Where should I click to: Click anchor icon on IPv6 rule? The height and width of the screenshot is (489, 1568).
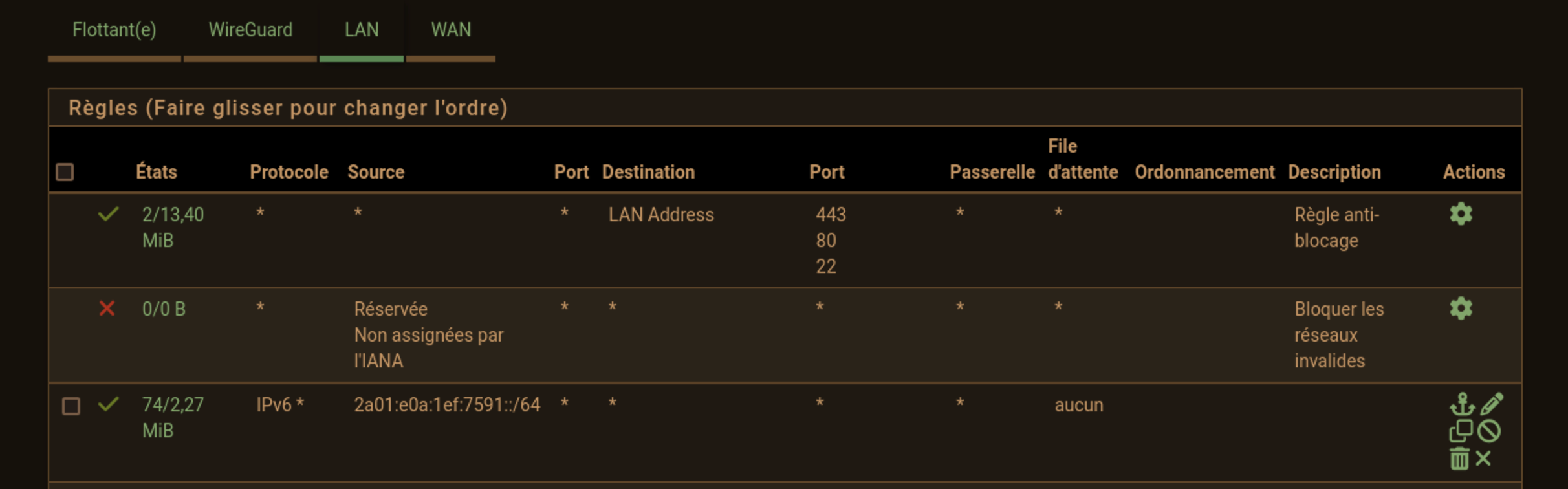coord(1462,404)
